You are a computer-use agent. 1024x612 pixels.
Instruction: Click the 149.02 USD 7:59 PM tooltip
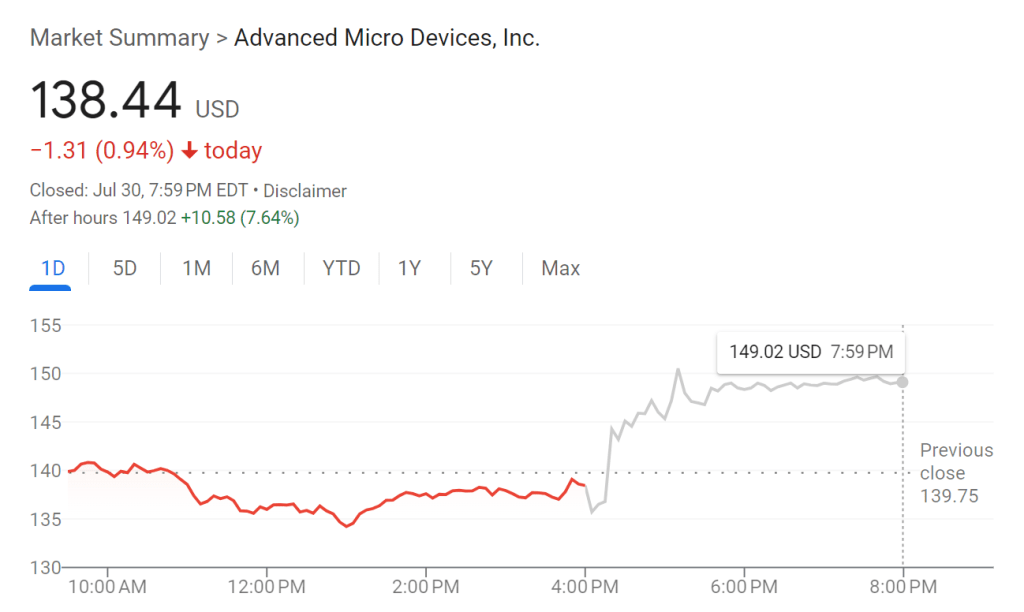click(x=811, y=352)
